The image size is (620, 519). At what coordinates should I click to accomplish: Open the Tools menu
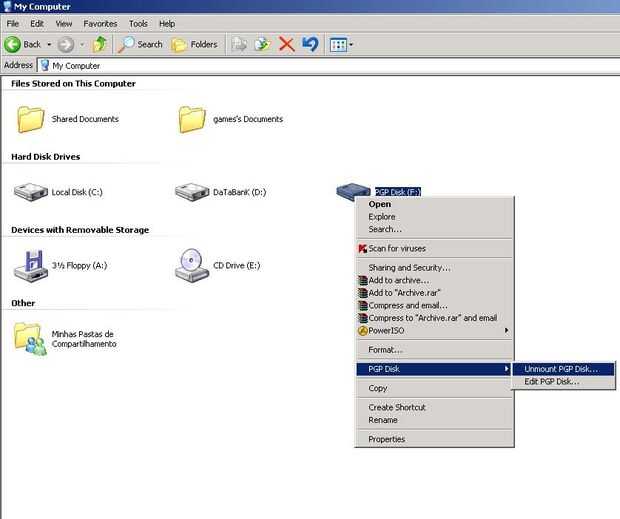pyautogui.click(x=138, y=24)
